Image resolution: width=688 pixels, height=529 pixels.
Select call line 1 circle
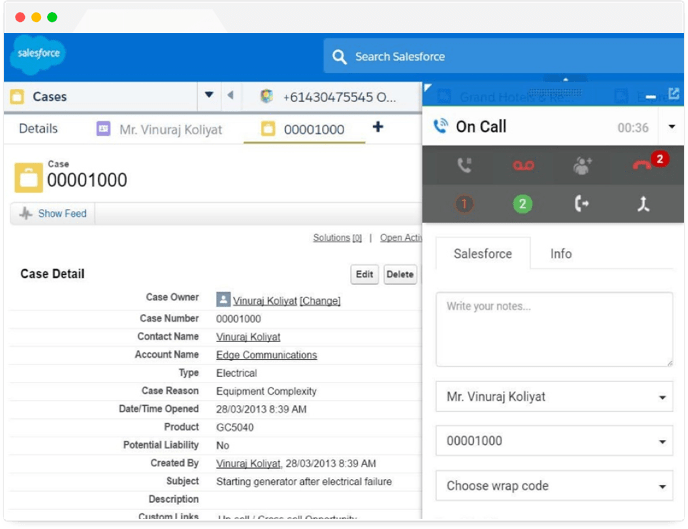[464, 204]
